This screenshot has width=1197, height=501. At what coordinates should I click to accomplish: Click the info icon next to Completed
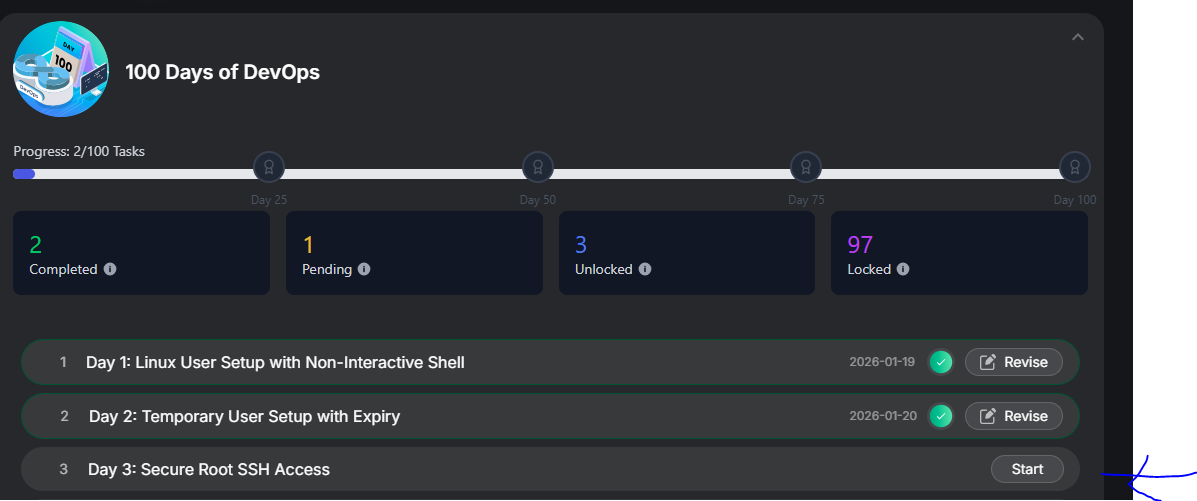(110, 269)
